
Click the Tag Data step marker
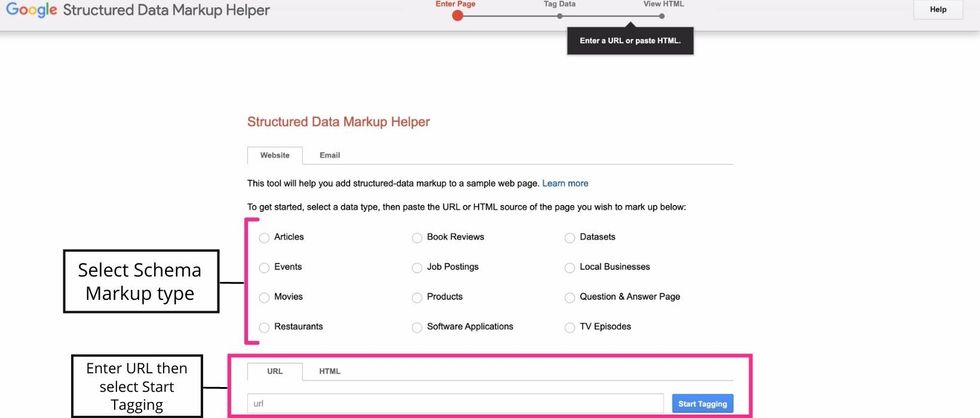560,16
